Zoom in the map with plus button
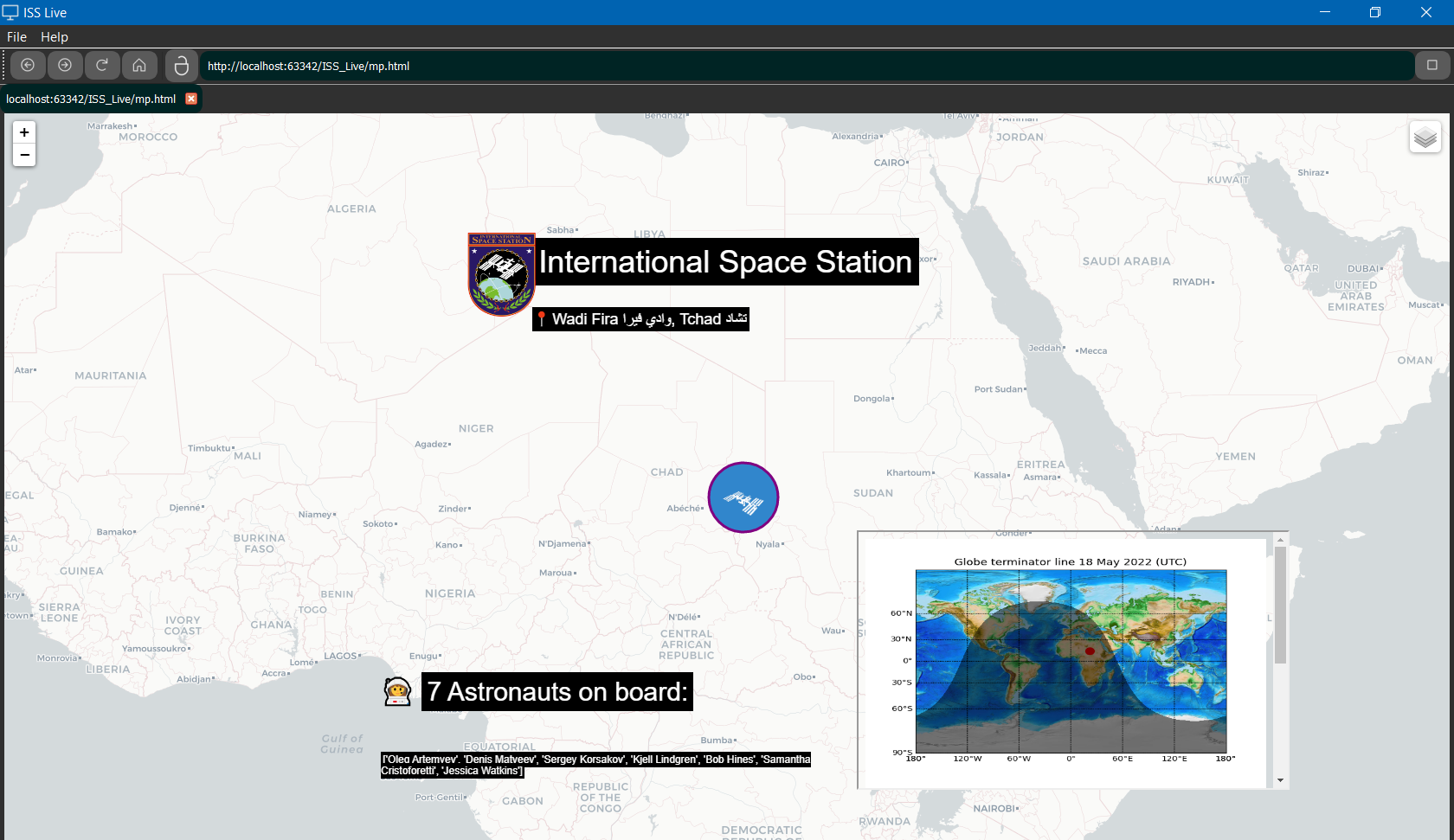 (x=24, y=132)
